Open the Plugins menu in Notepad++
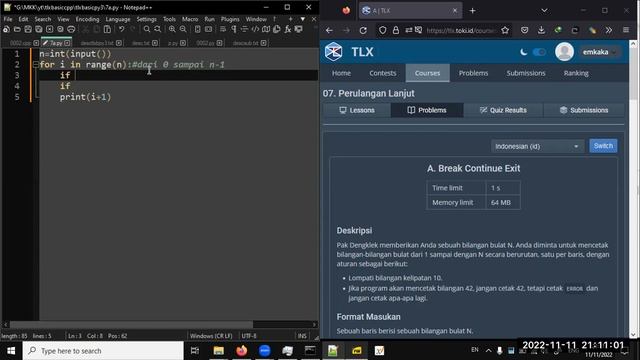640x360 pixels. [x=230, y=19]
